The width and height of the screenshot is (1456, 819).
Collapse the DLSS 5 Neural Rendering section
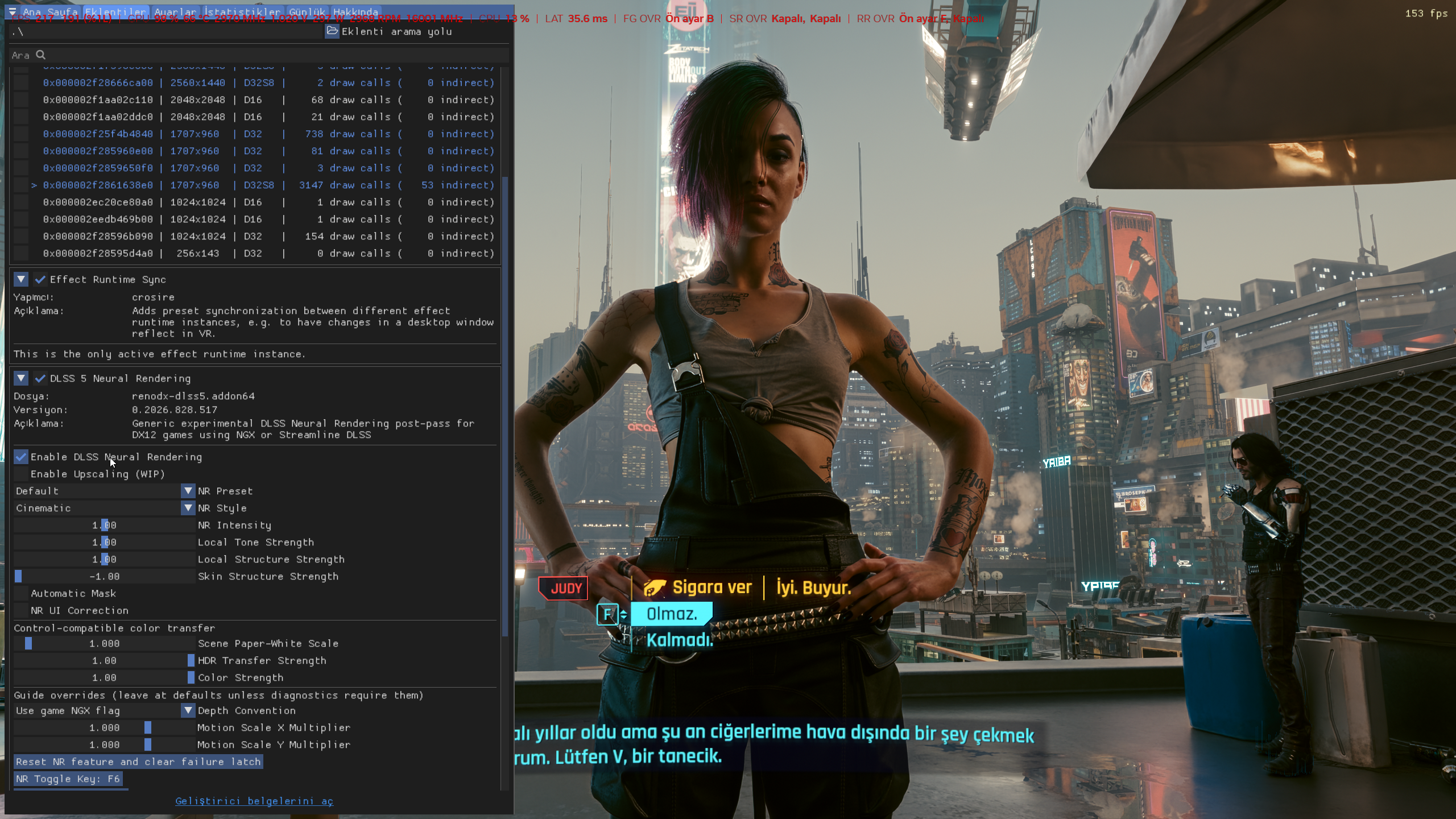pos(21,378)
